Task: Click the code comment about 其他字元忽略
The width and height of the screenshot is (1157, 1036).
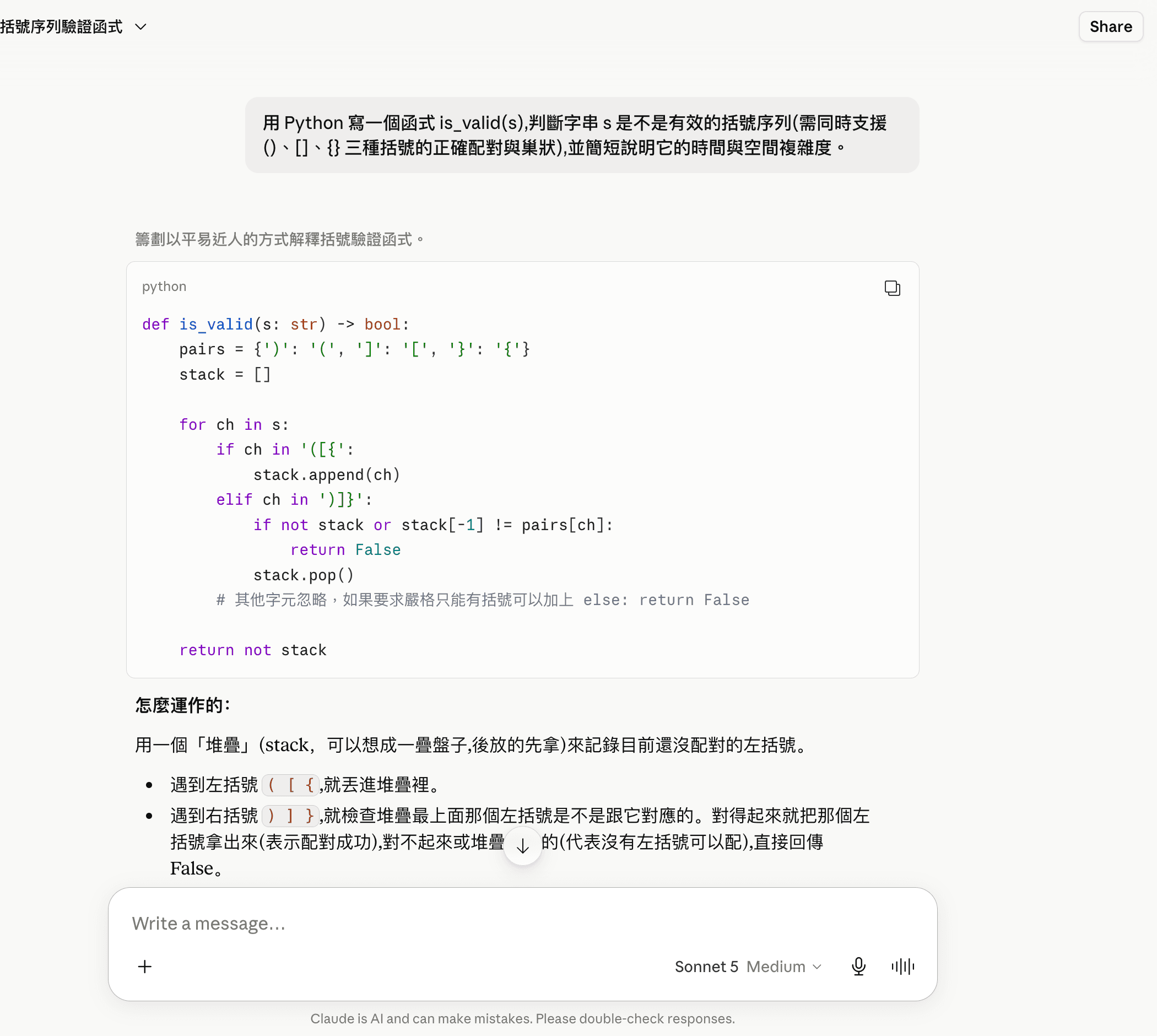Action: (x=483, y=600)
